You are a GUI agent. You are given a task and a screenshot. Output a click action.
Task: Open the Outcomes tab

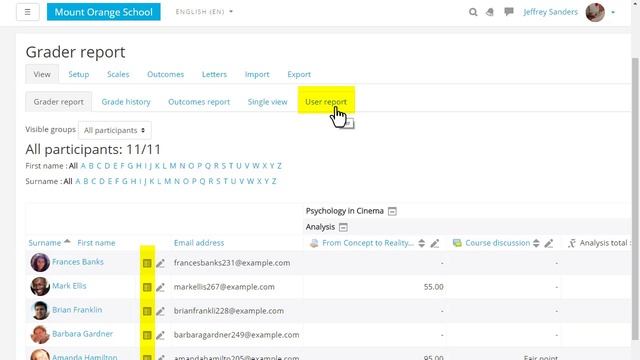coord(165,74)
